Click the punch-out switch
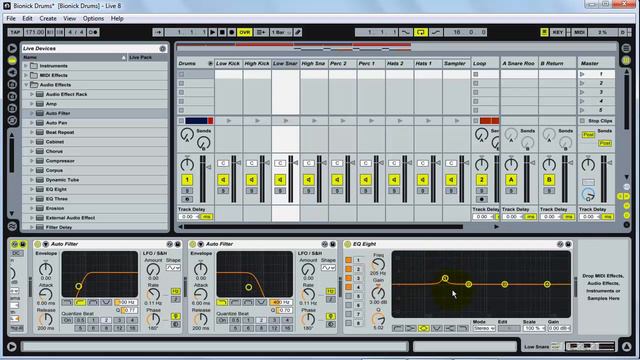 click(x=436, y=32)
